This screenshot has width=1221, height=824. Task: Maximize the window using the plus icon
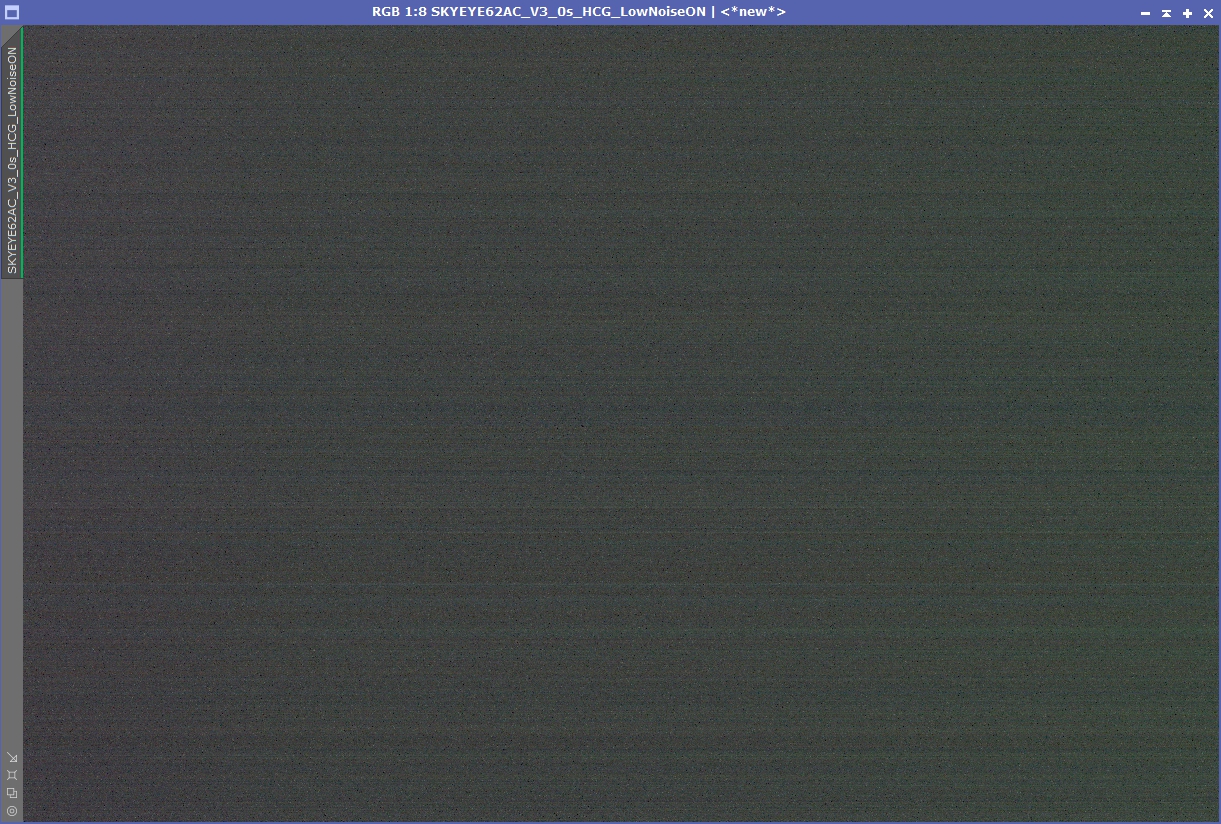point(1187,13)
